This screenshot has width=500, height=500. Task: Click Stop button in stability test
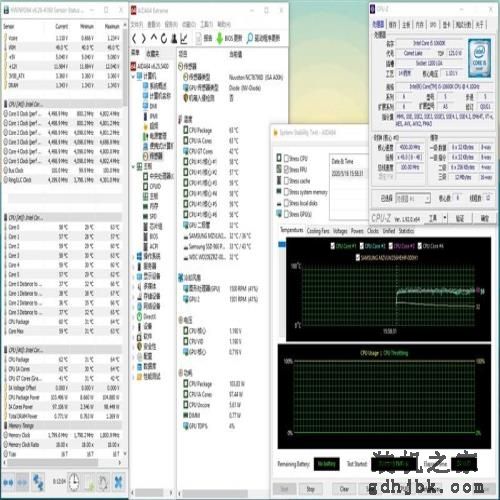(311, 489)
